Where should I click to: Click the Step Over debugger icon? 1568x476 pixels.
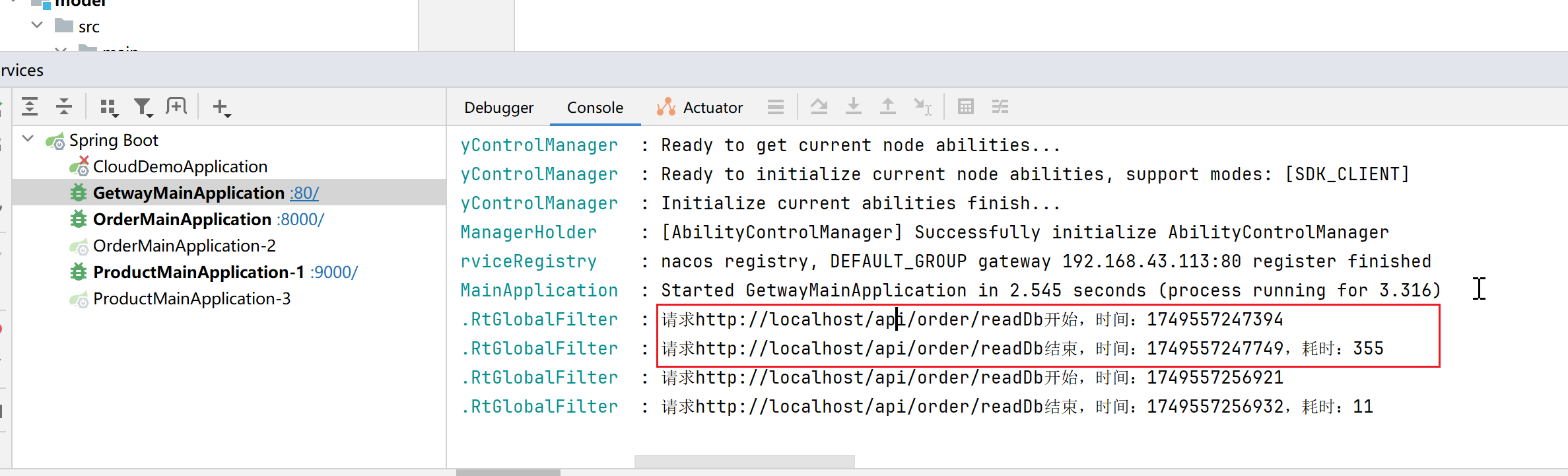[x=819, y=106]
